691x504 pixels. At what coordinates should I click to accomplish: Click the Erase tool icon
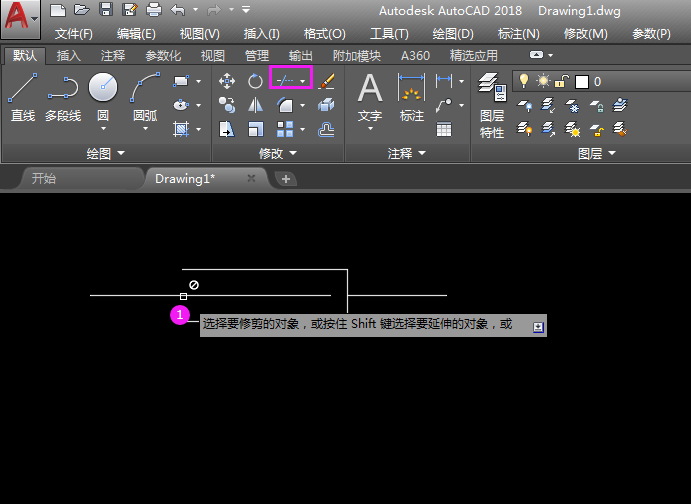[x=326, y=81]
